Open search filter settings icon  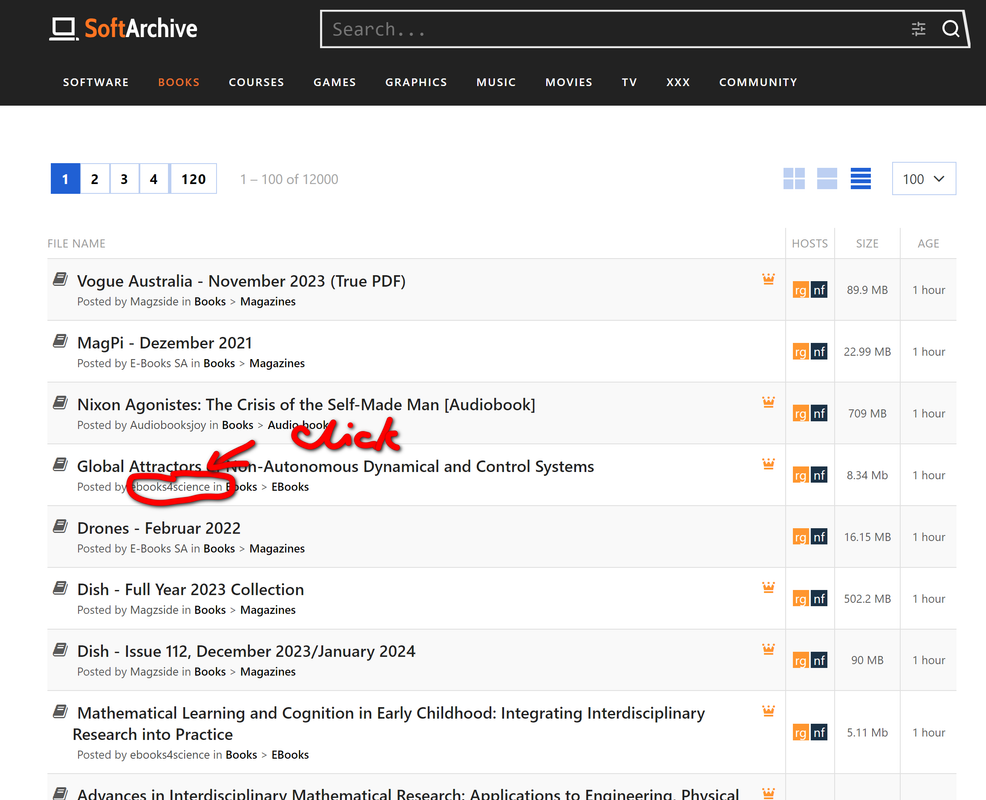(x=918, y=29)
